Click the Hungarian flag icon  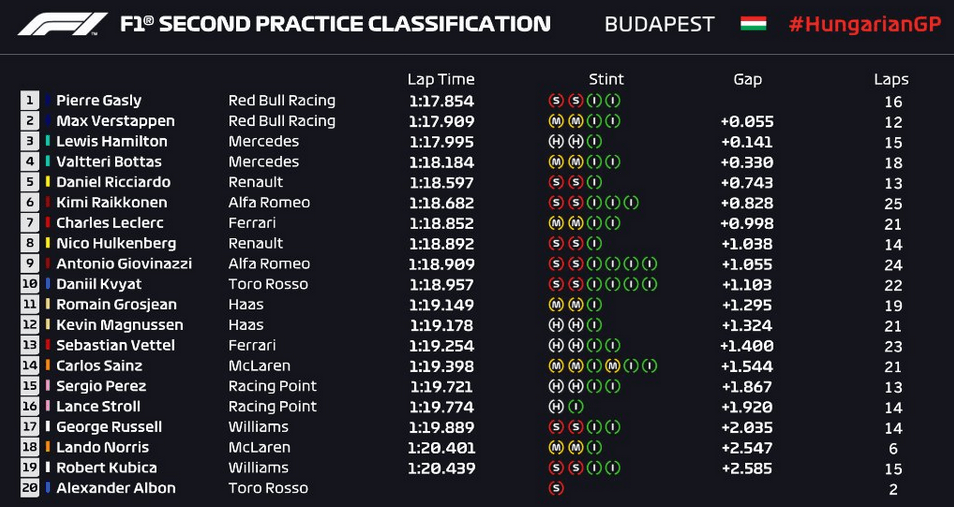click(x=753, y=24)
